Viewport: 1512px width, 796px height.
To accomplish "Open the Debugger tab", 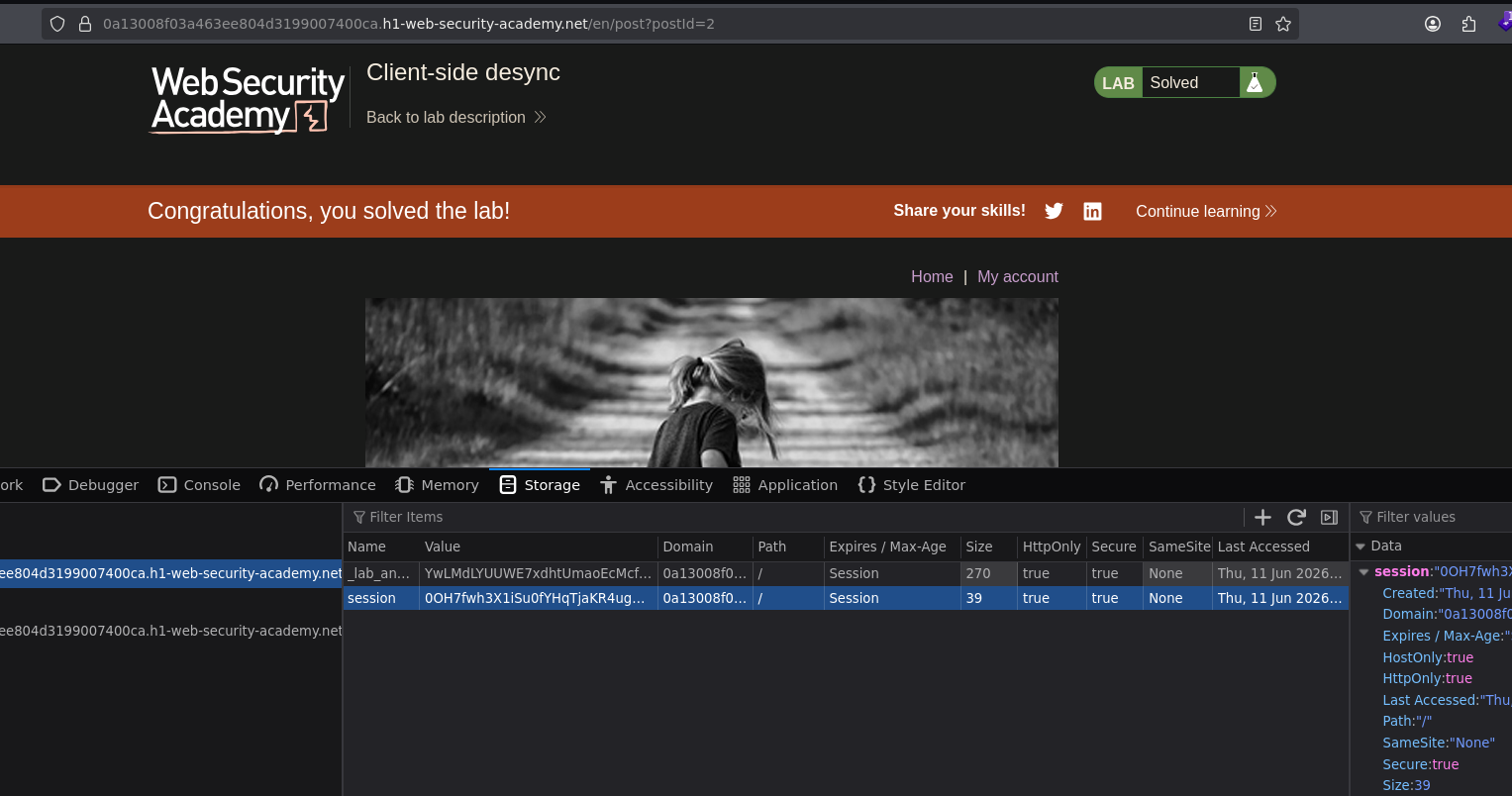I will (90, 485).
